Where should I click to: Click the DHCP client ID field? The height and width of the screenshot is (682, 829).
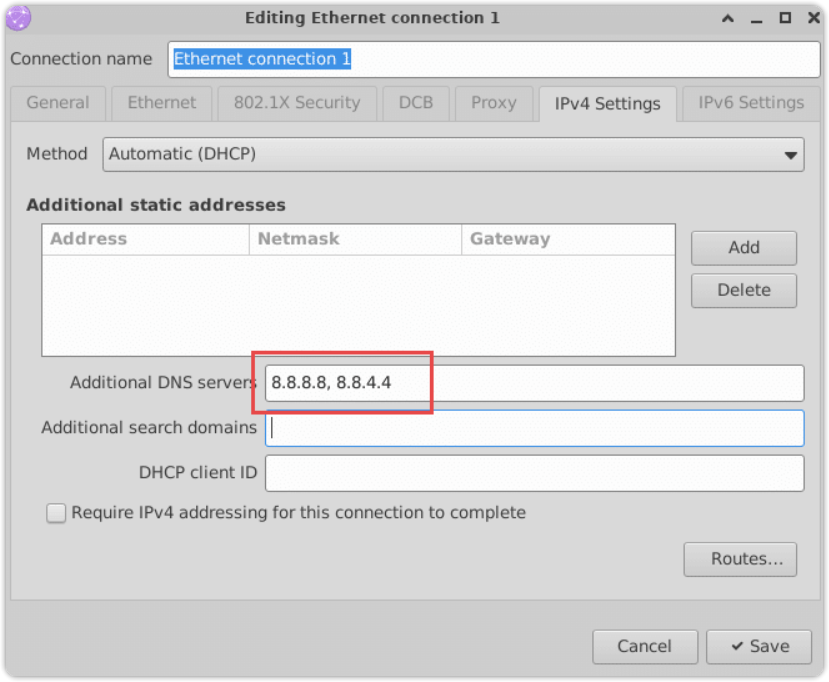tap(534, 473)
